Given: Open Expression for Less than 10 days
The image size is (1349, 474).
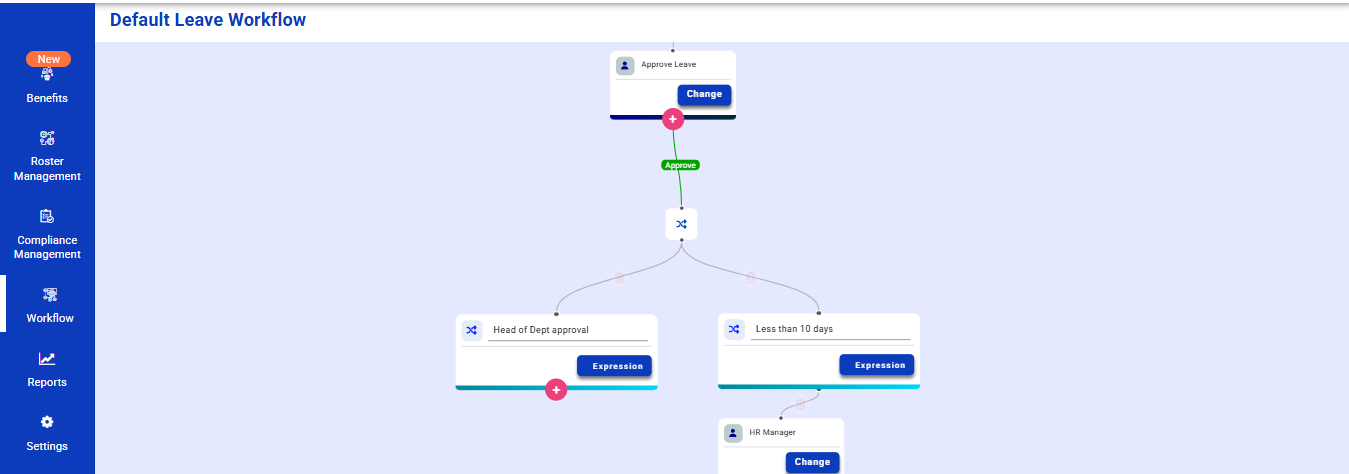Looking at the screenshot, I should (876, 365).
